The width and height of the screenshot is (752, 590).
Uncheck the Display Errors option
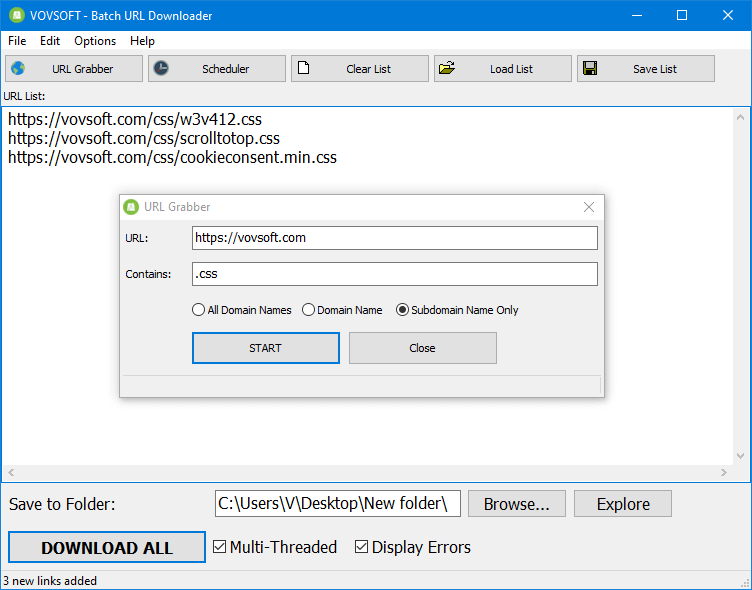[x=362, y=547]
